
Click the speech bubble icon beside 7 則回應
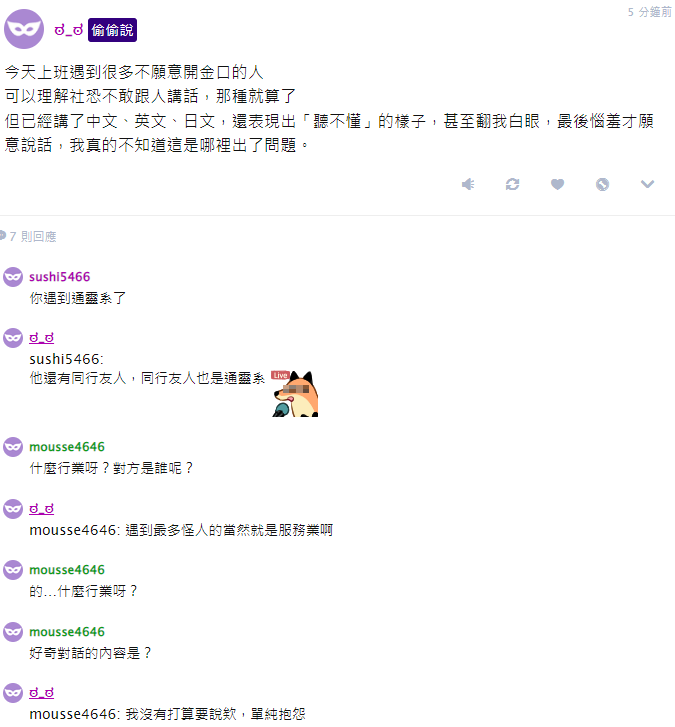(2, 236)
